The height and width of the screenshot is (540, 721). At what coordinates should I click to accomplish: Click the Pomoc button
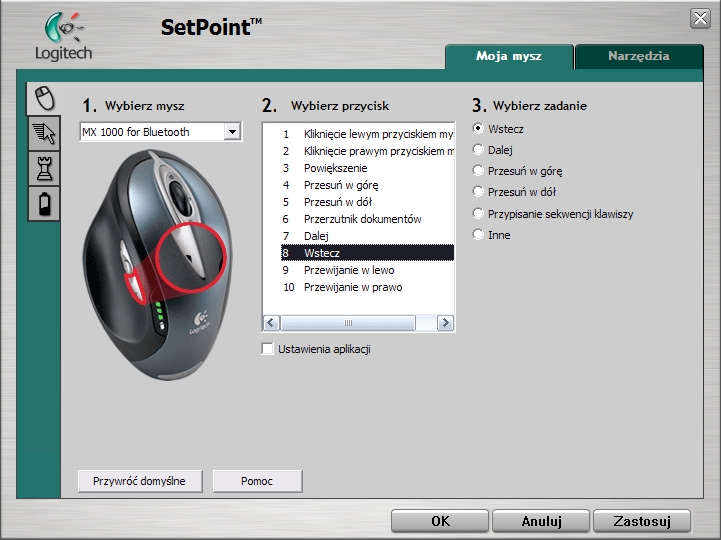257,481
